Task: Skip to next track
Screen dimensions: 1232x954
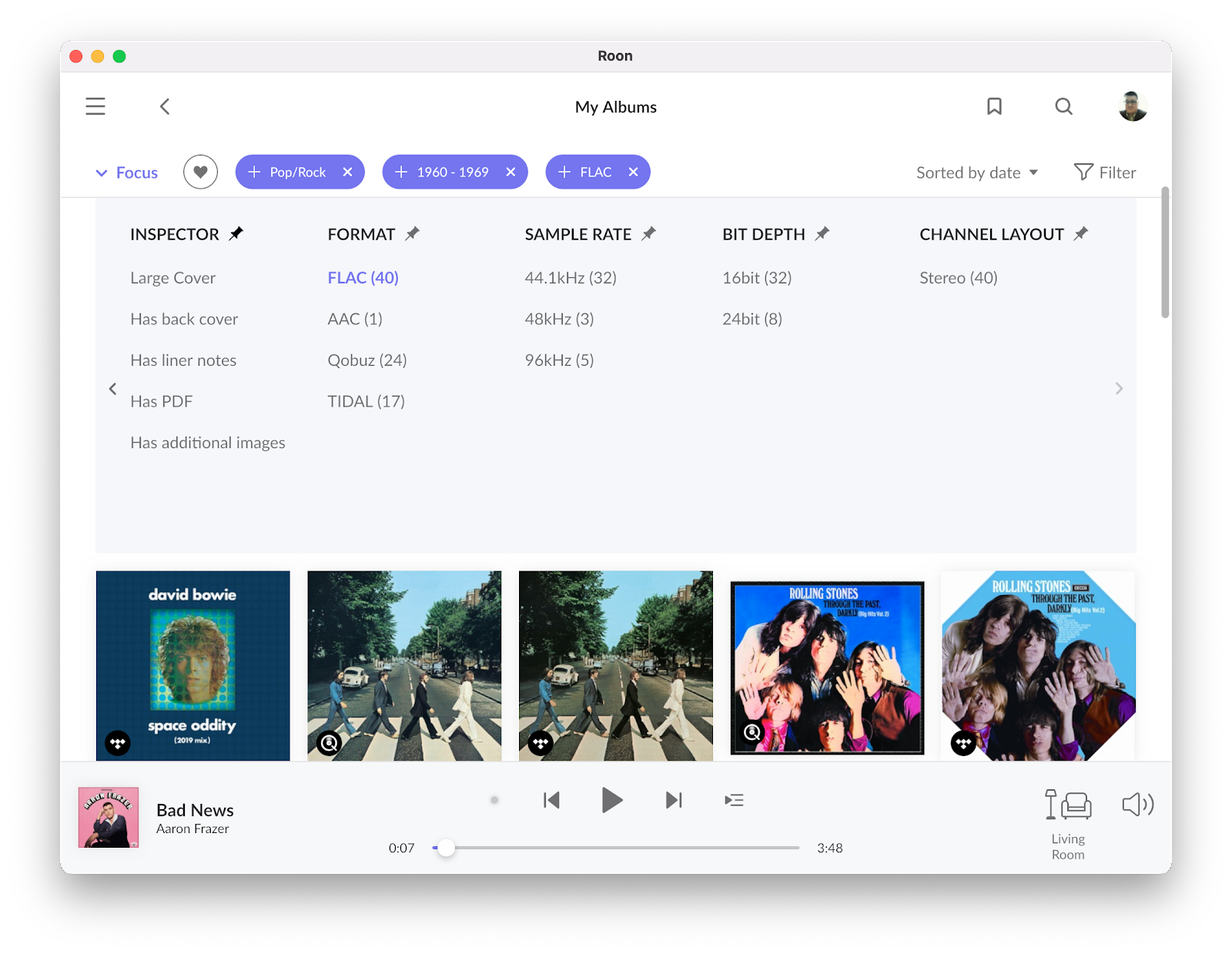Action: (674, 800)
